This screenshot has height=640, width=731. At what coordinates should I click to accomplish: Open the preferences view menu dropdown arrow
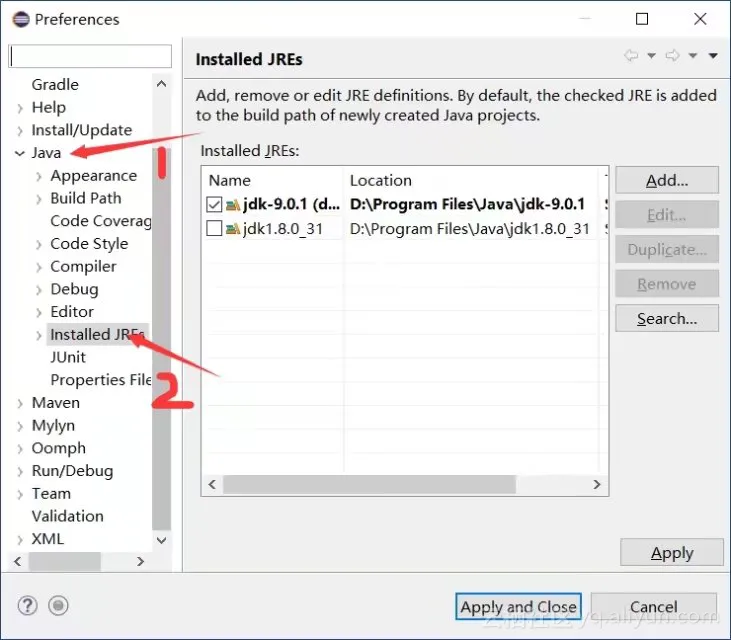(x=713, y=56)
